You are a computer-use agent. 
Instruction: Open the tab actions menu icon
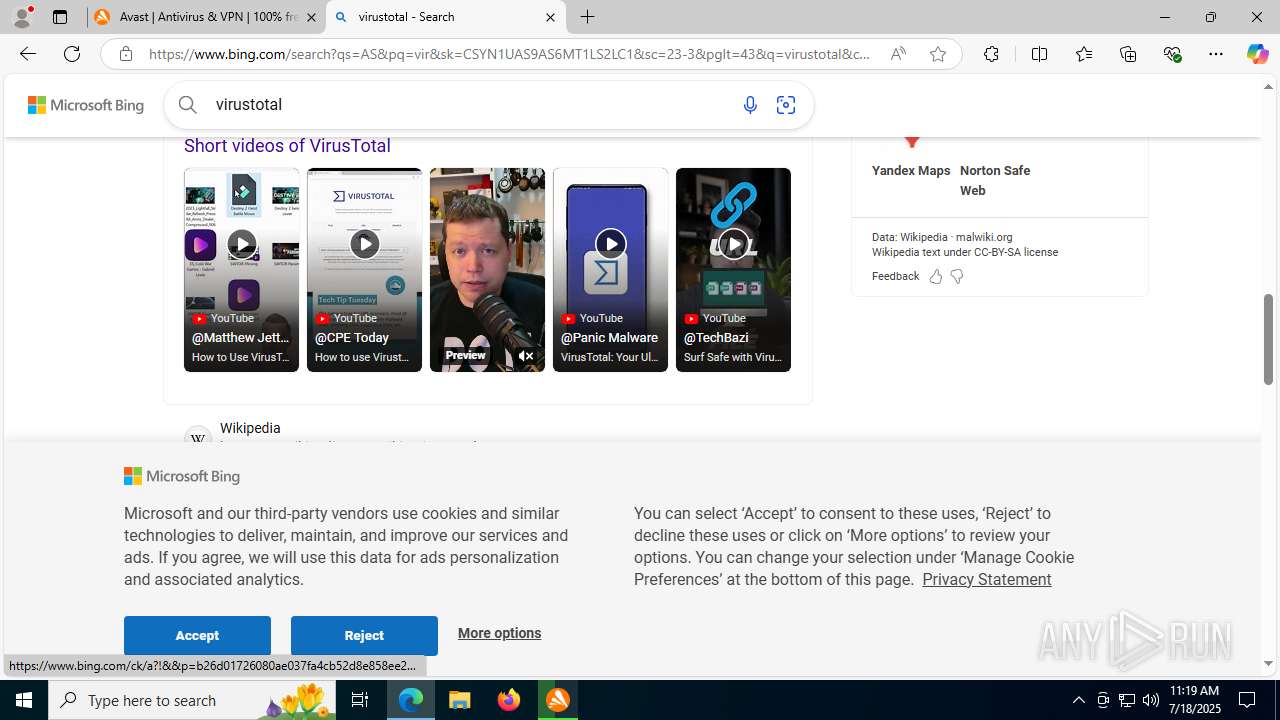click(60, 17)
